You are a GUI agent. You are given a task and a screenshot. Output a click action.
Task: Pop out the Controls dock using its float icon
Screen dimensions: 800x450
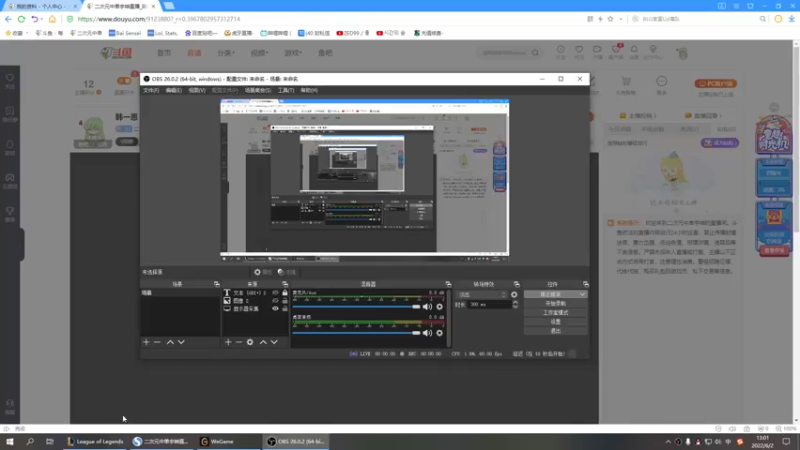(586, 284)
